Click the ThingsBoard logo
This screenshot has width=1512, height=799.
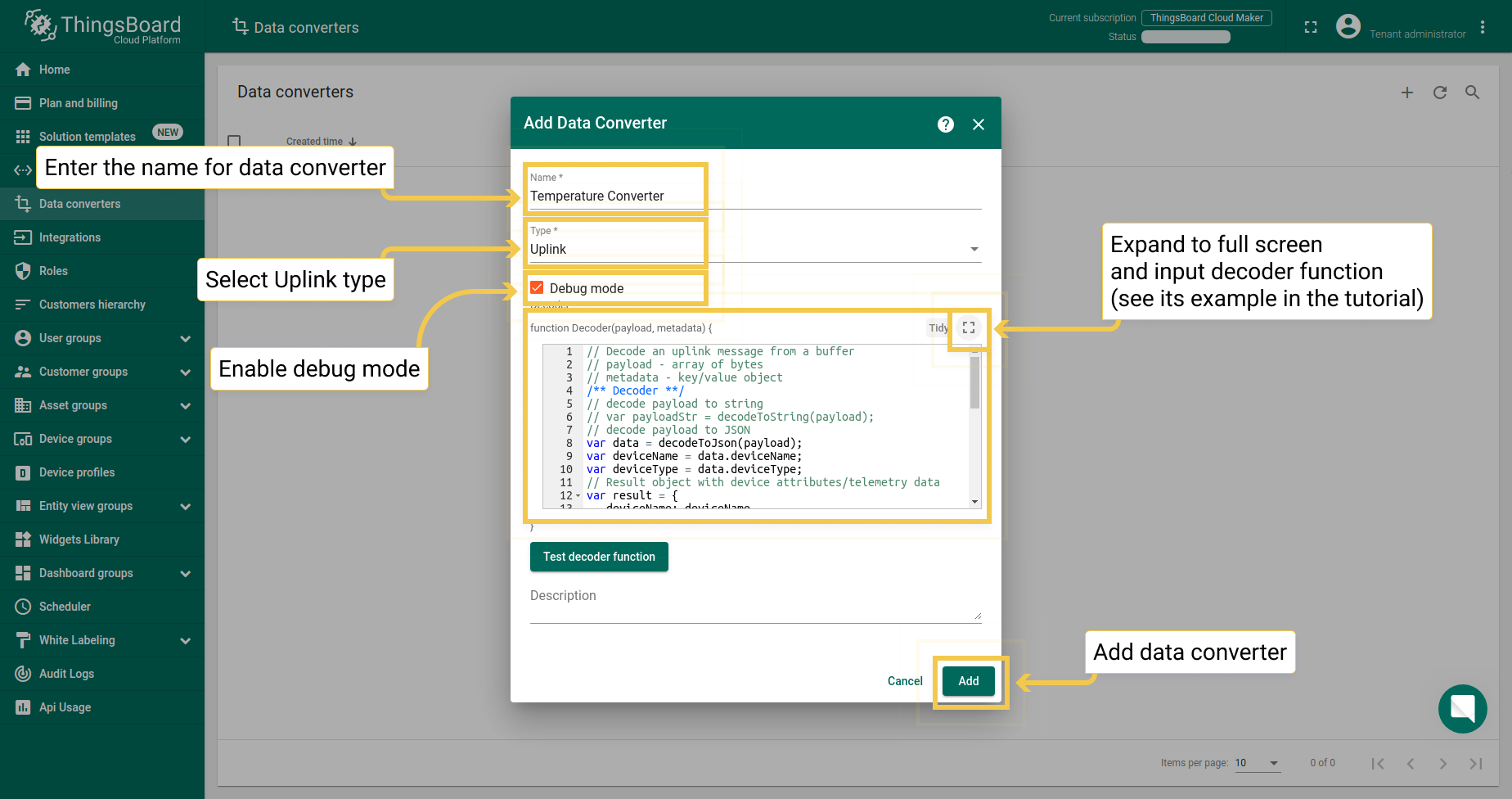pos(102,27)
